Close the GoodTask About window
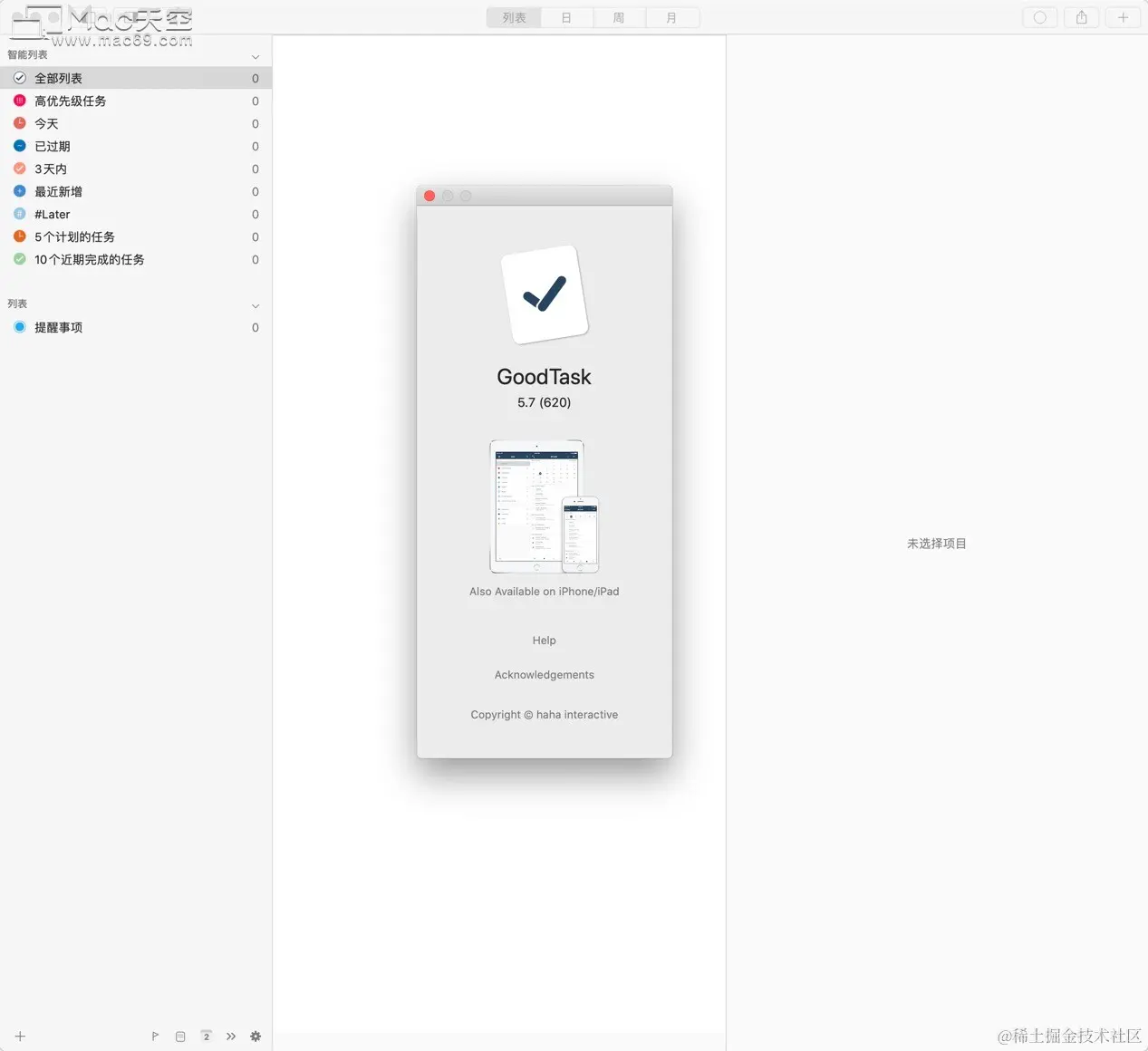 (x=429, y=196)
